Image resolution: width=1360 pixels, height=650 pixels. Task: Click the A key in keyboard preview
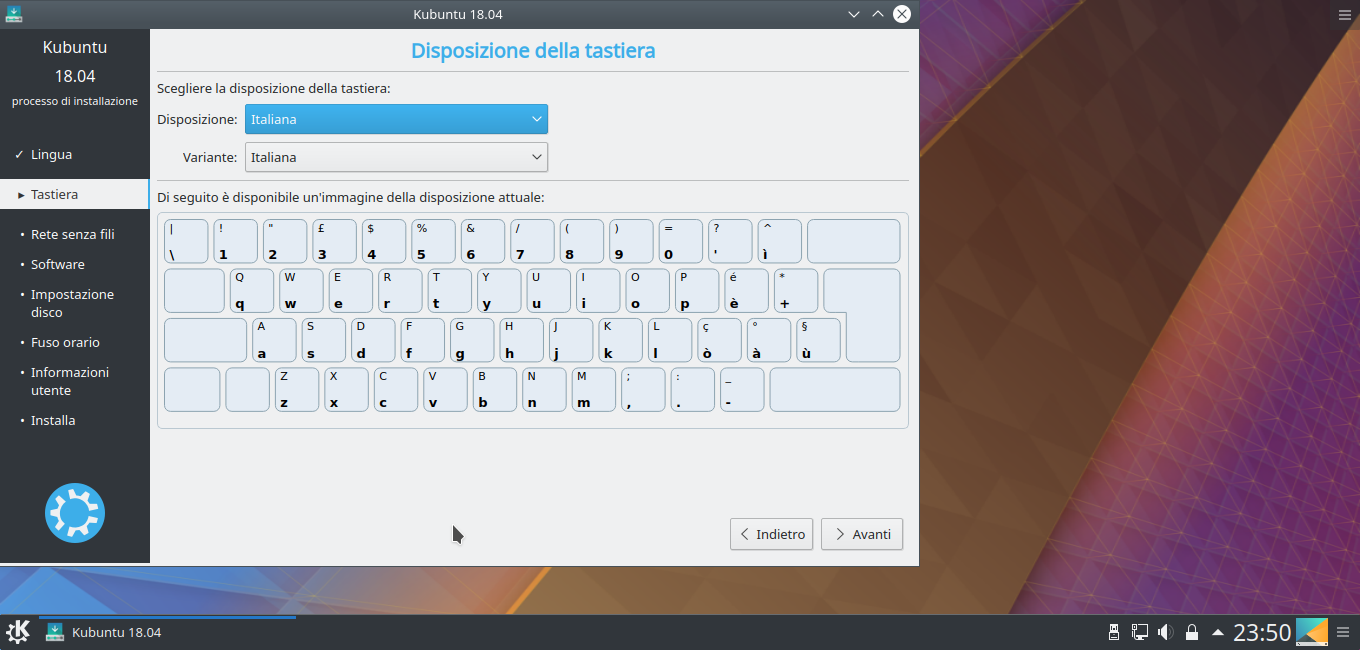tap(274, 340)
